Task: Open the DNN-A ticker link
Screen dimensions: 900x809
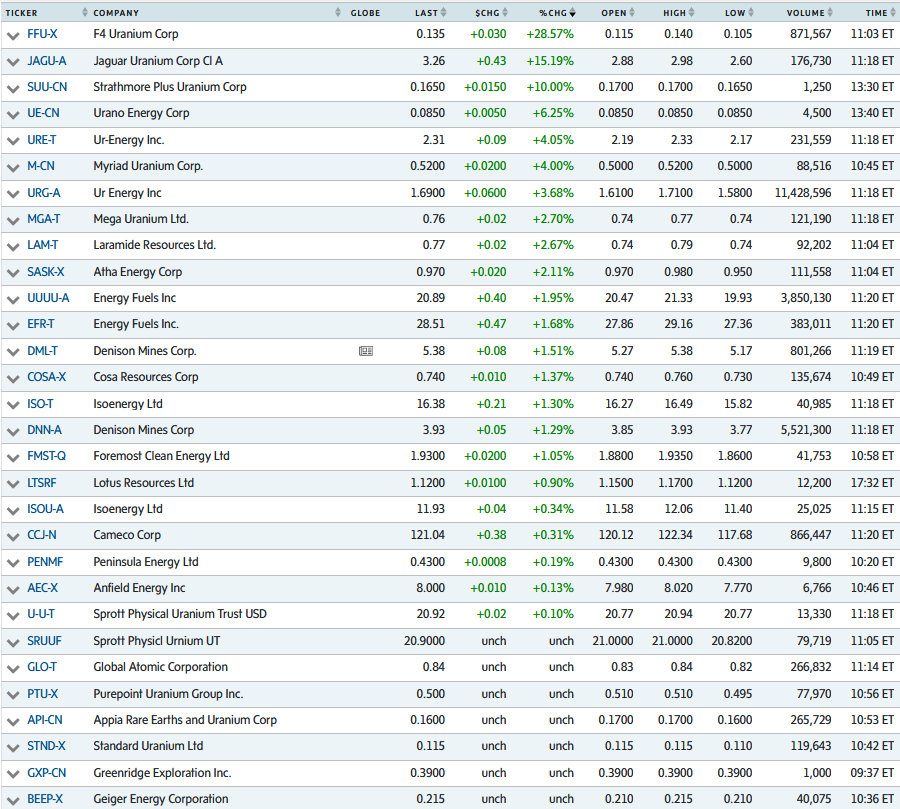Action: [x=44, y=430]
